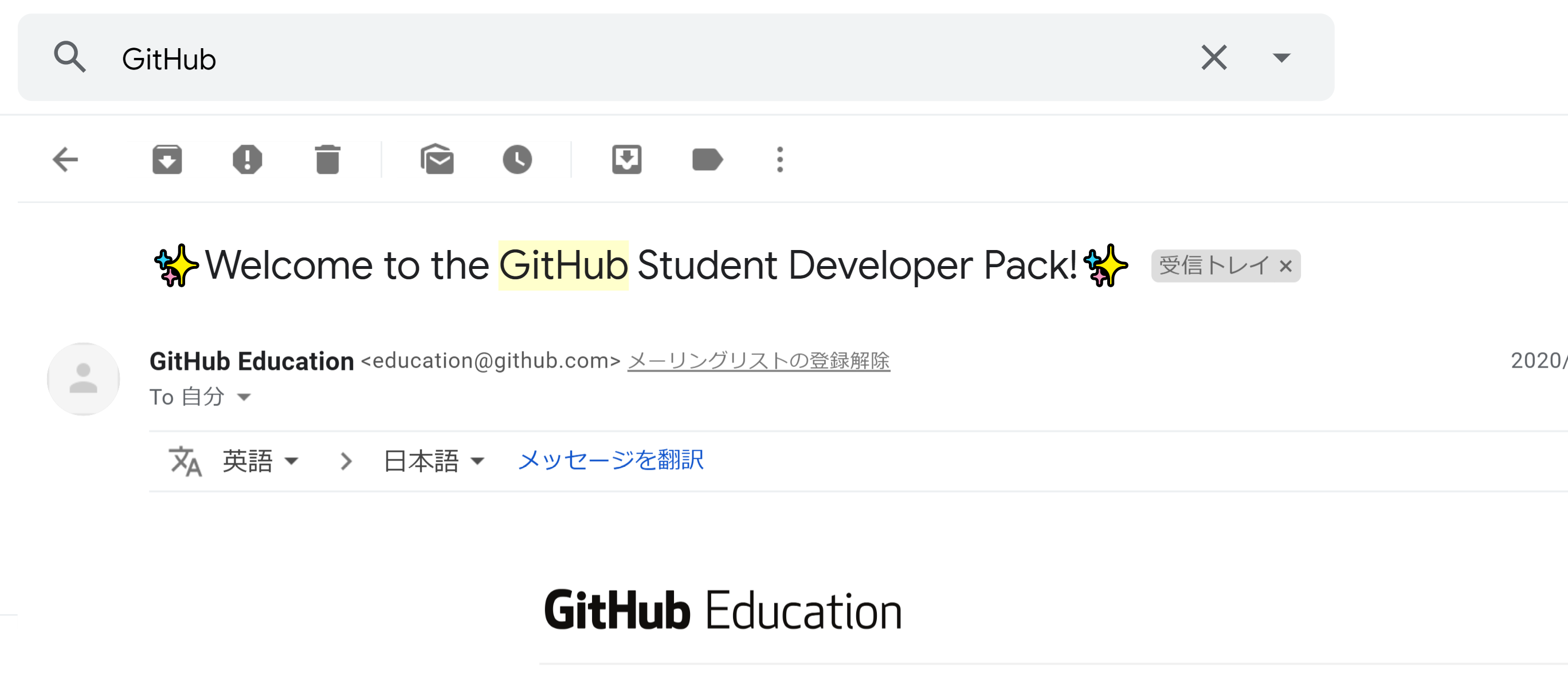Image resolution: width=1568 pixels, height=699 pixels.
Task: Open the more options three-dot menu
Action: (780, 160)
